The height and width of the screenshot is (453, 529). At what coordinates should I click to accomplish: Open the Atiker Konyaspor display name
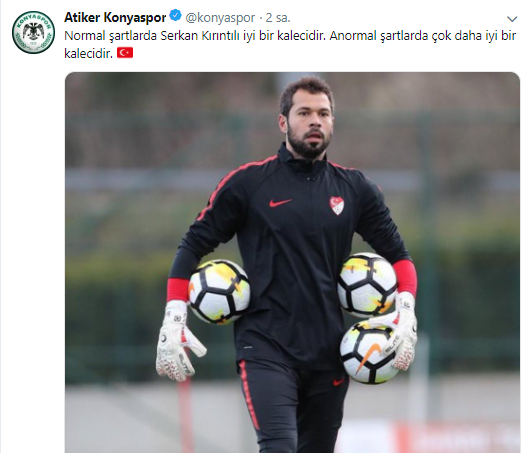(115, 17)
